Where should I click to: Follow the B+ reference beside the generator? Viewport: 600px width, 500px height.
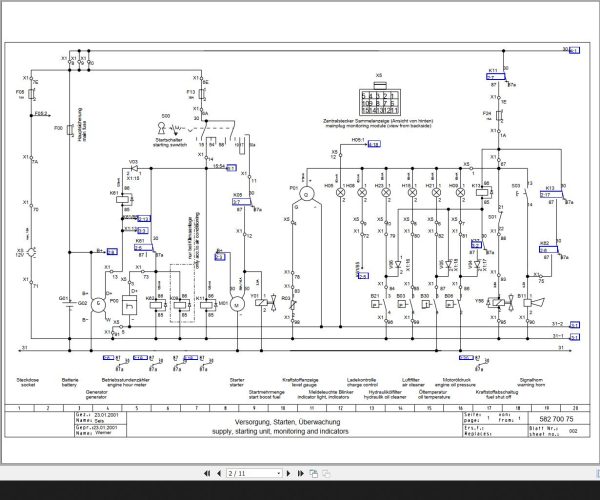pos(112,251)
